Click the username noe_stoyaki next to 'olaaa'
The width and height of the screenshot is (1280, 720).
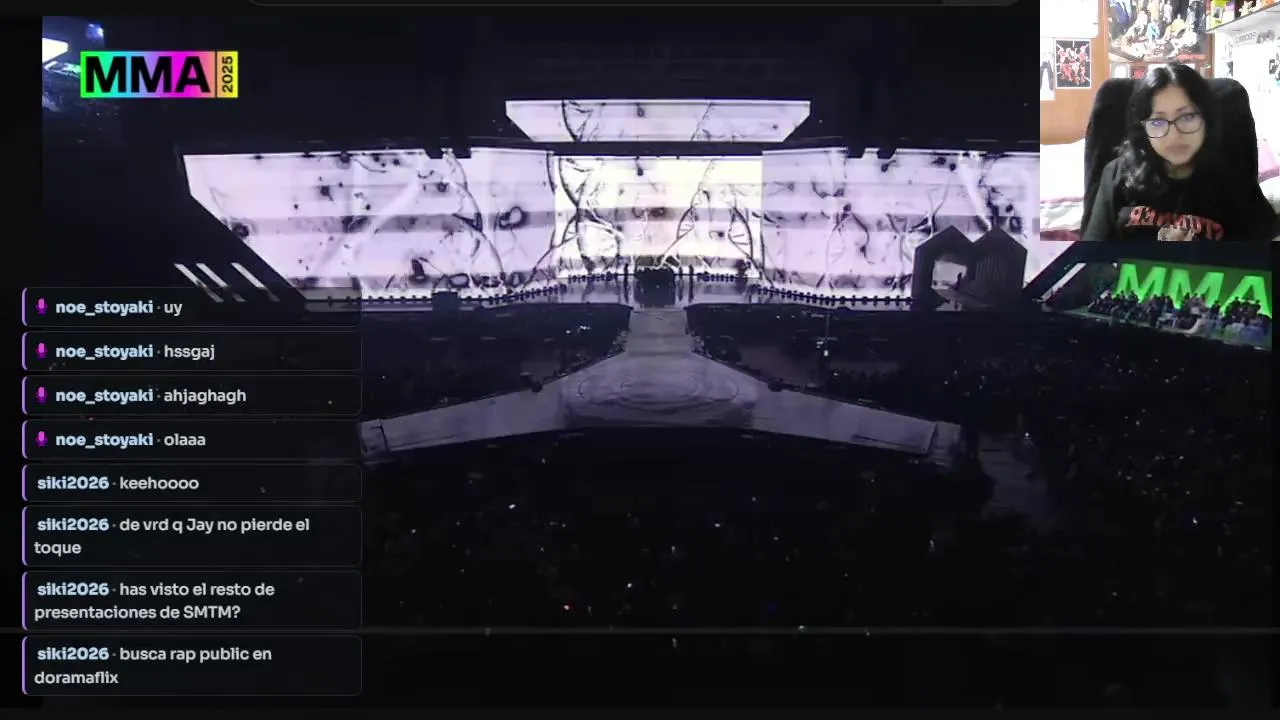pos(104,439)
